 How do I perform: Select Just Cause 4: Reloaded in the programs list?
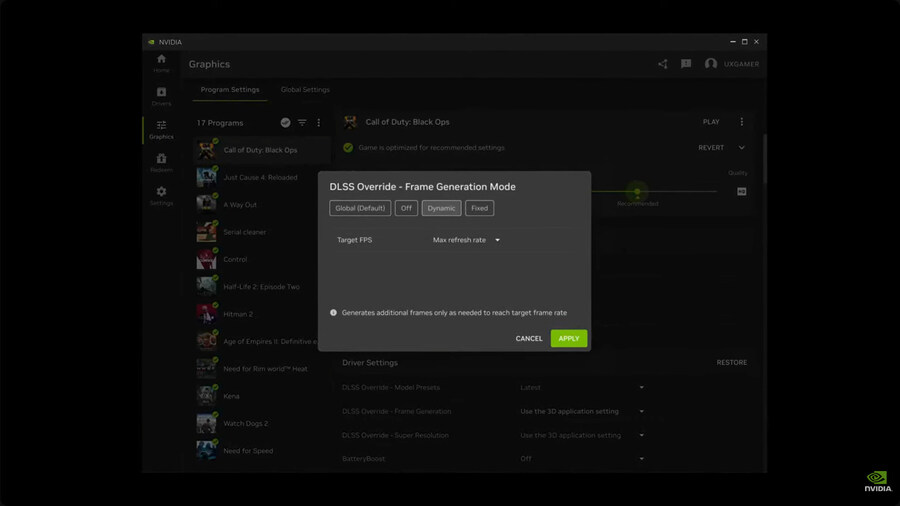pos(260,177)
